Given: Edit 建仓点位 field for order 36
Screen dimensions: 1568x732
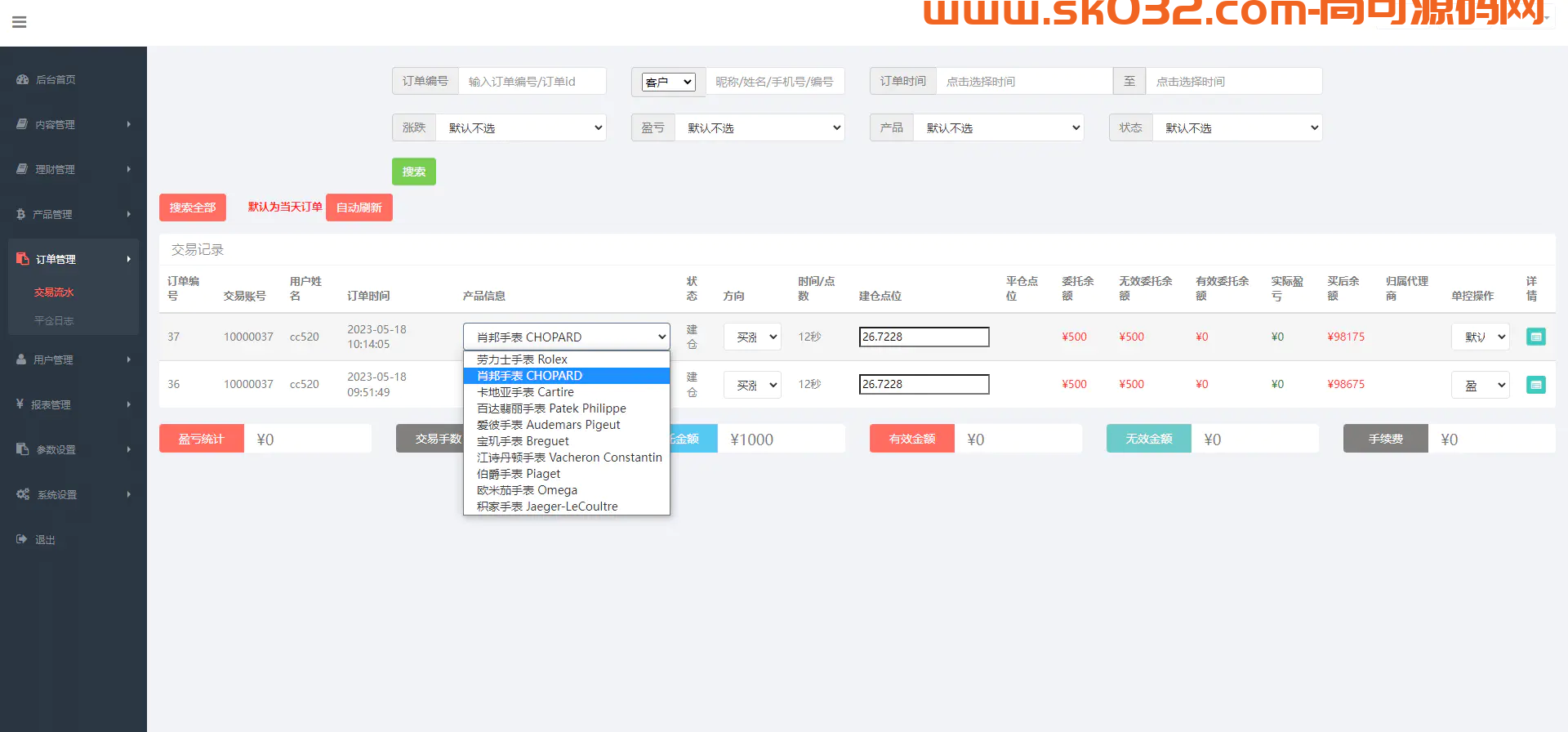Looking at the screenshot, I should click(924, 384).
